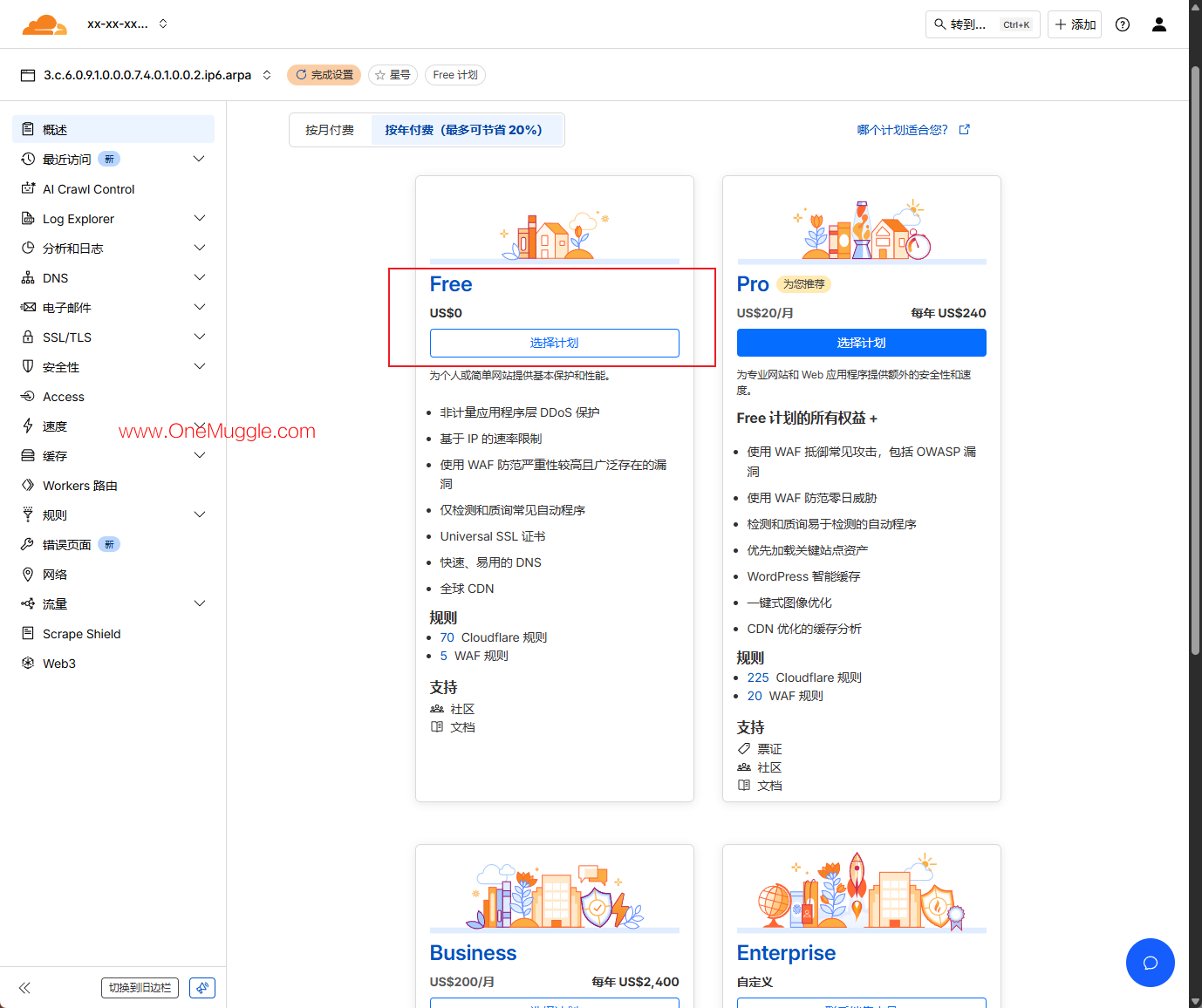Click the Scrape Shield icon
Screen dimensions: 1202x1008
(x=28, y=633)
